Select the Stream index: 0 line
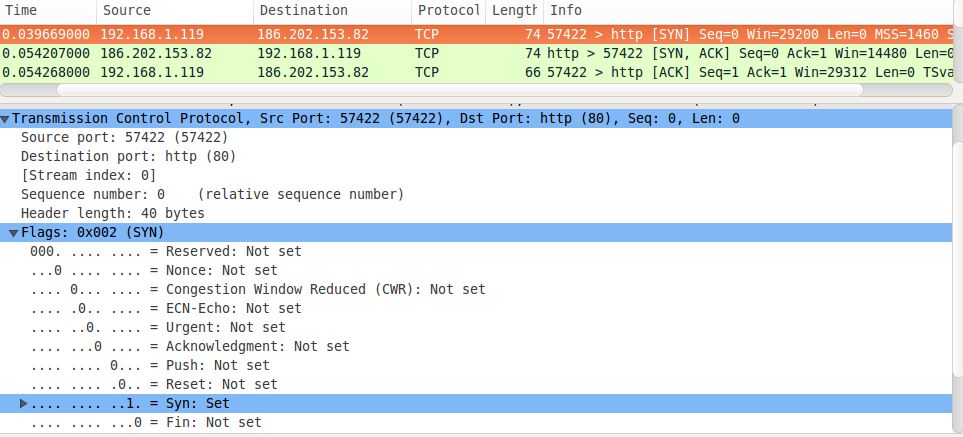This screenshot has width=963, height=437. (88, 175)
